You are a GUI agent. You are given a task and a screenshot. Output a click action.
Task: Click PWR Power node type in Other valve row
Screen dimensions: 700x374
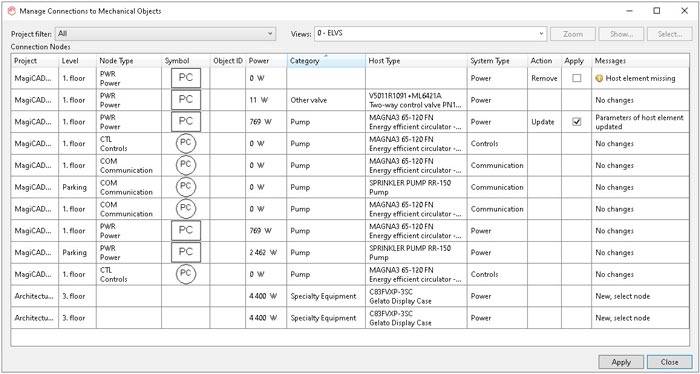(129, 100)
